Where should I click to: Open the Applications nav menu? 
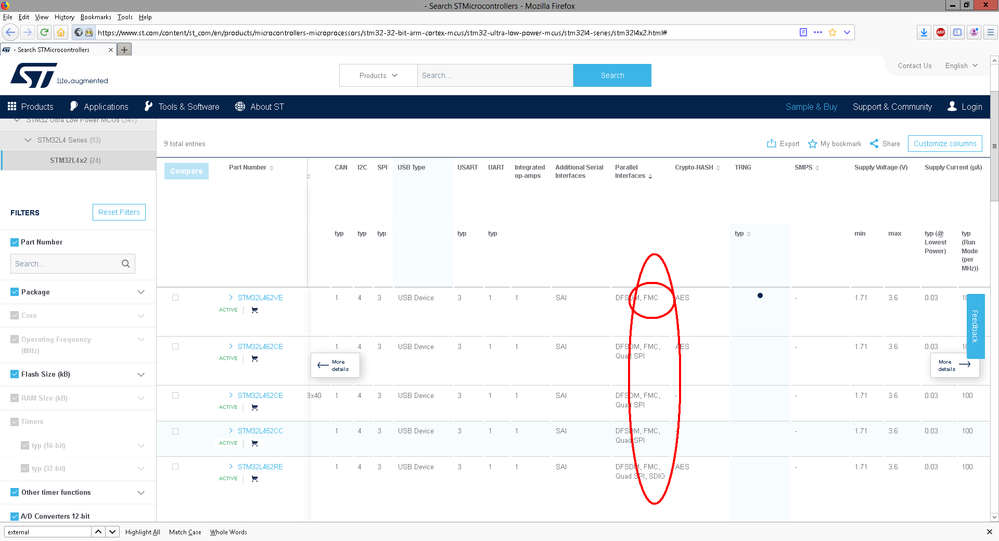99,106
